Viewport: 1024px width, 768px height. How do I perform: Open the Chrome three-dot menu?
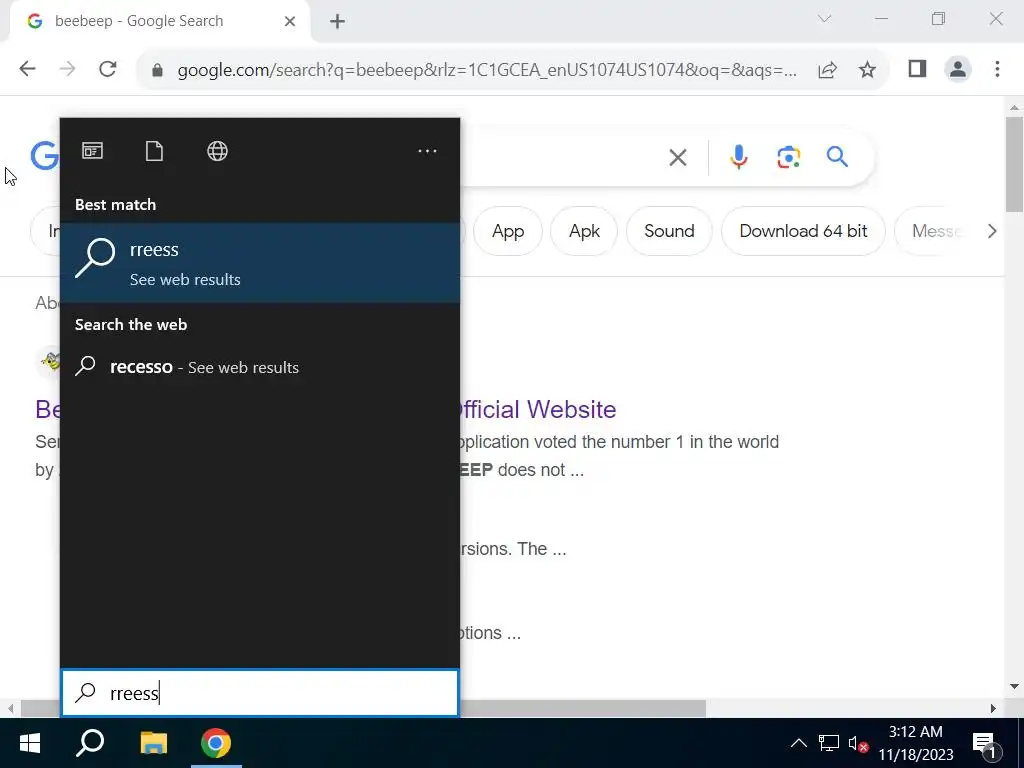997,69
